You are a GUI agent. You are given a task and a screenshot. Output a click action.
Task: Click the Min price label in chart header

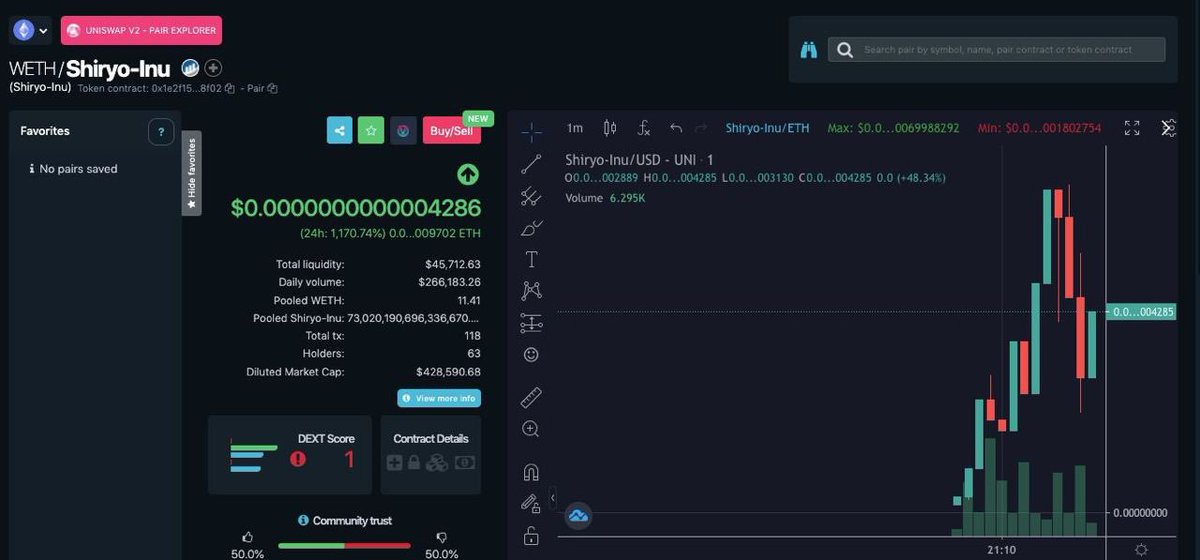pyautogui.click(x=1039, y=128)
